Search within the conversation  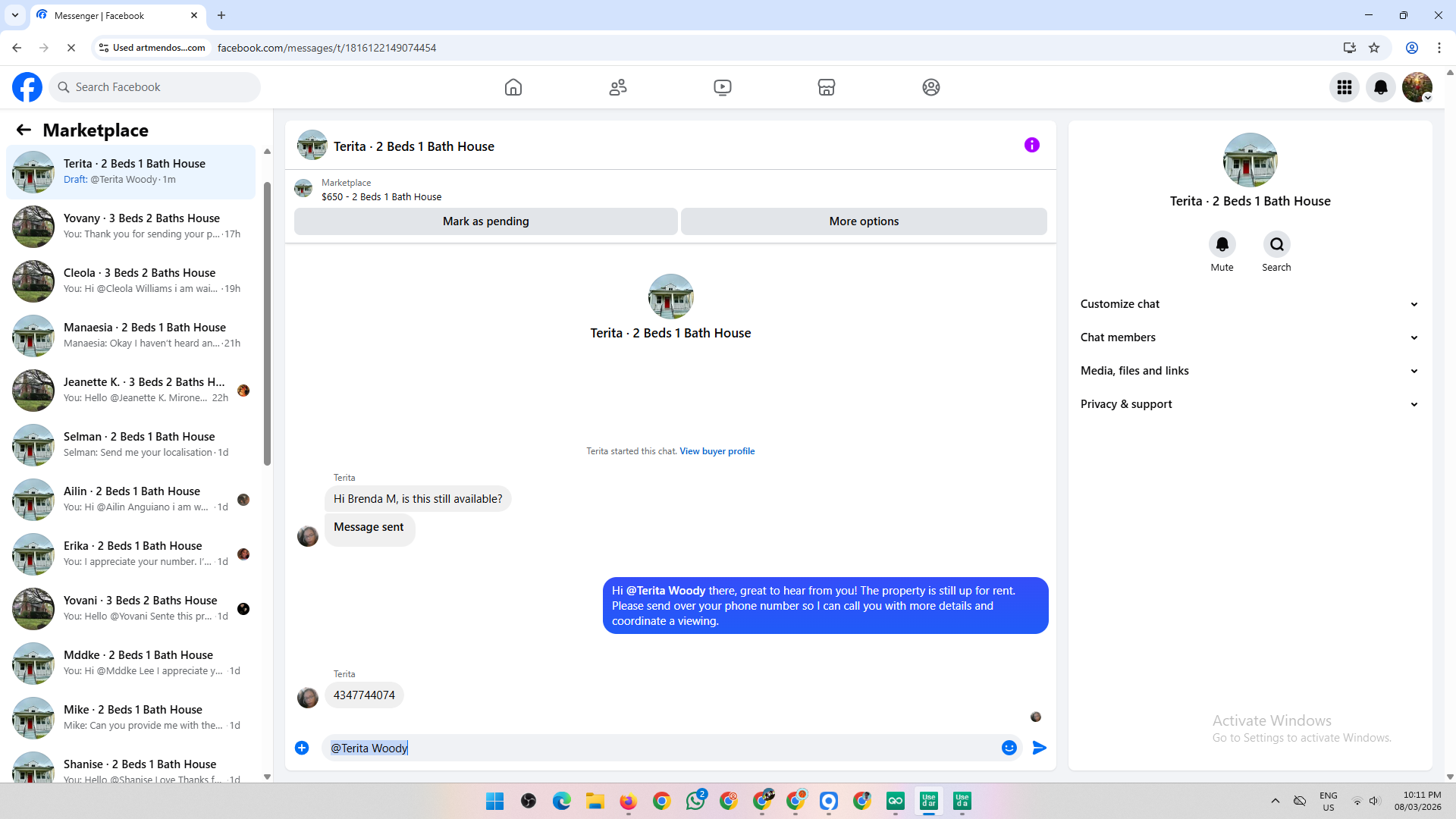(x=1277, y=244)
